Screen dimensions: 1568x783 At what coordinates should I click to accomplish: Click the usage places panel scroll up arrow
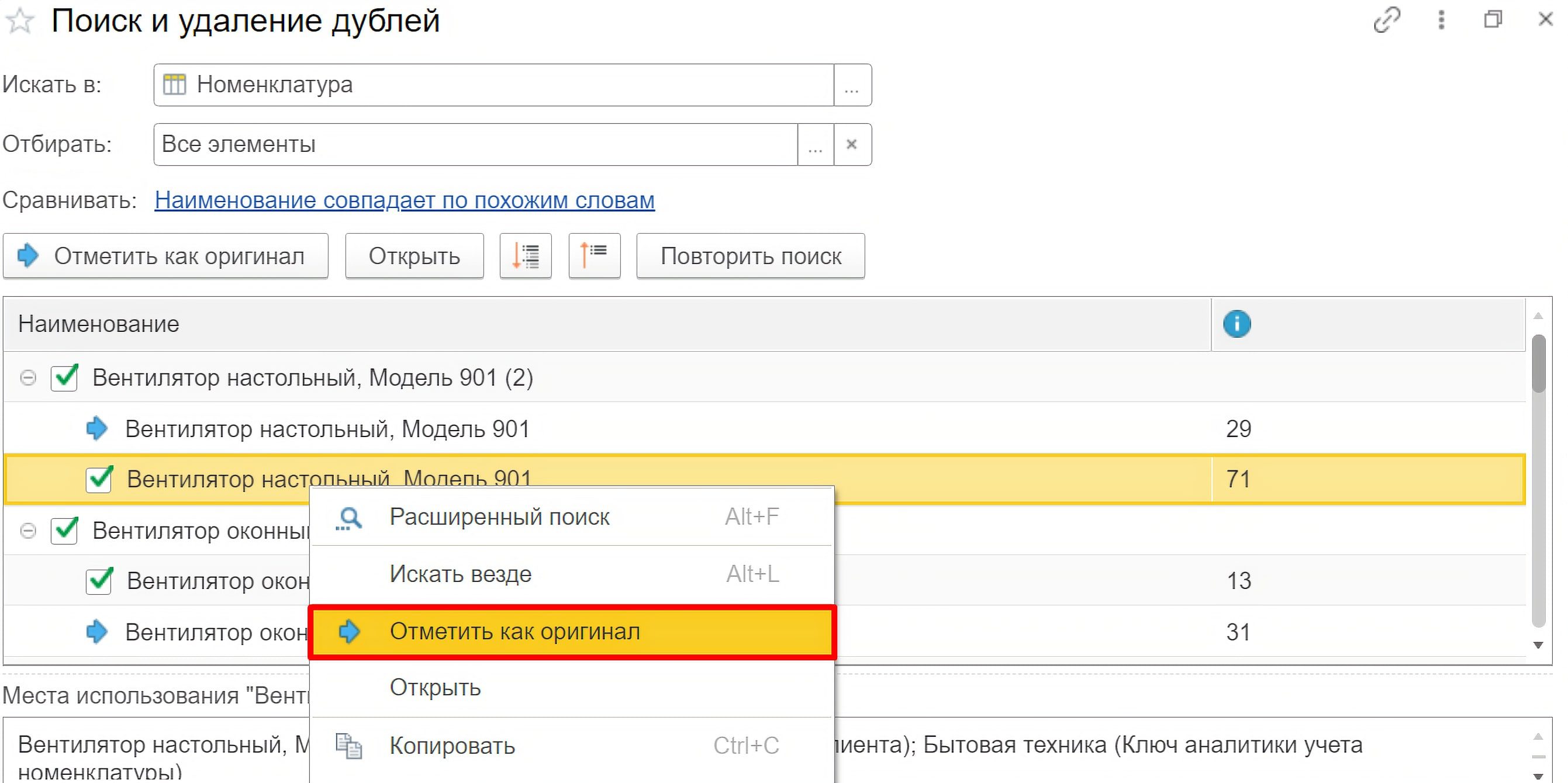pos(1538,737)
